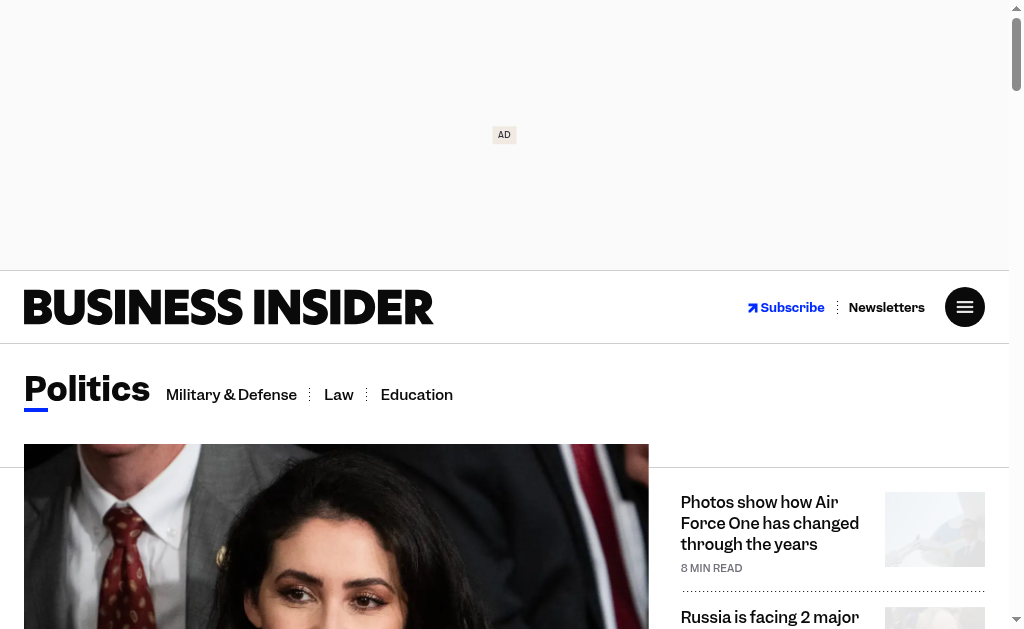Click the AD label badge

pyautogui.click(x=504, y=135)
